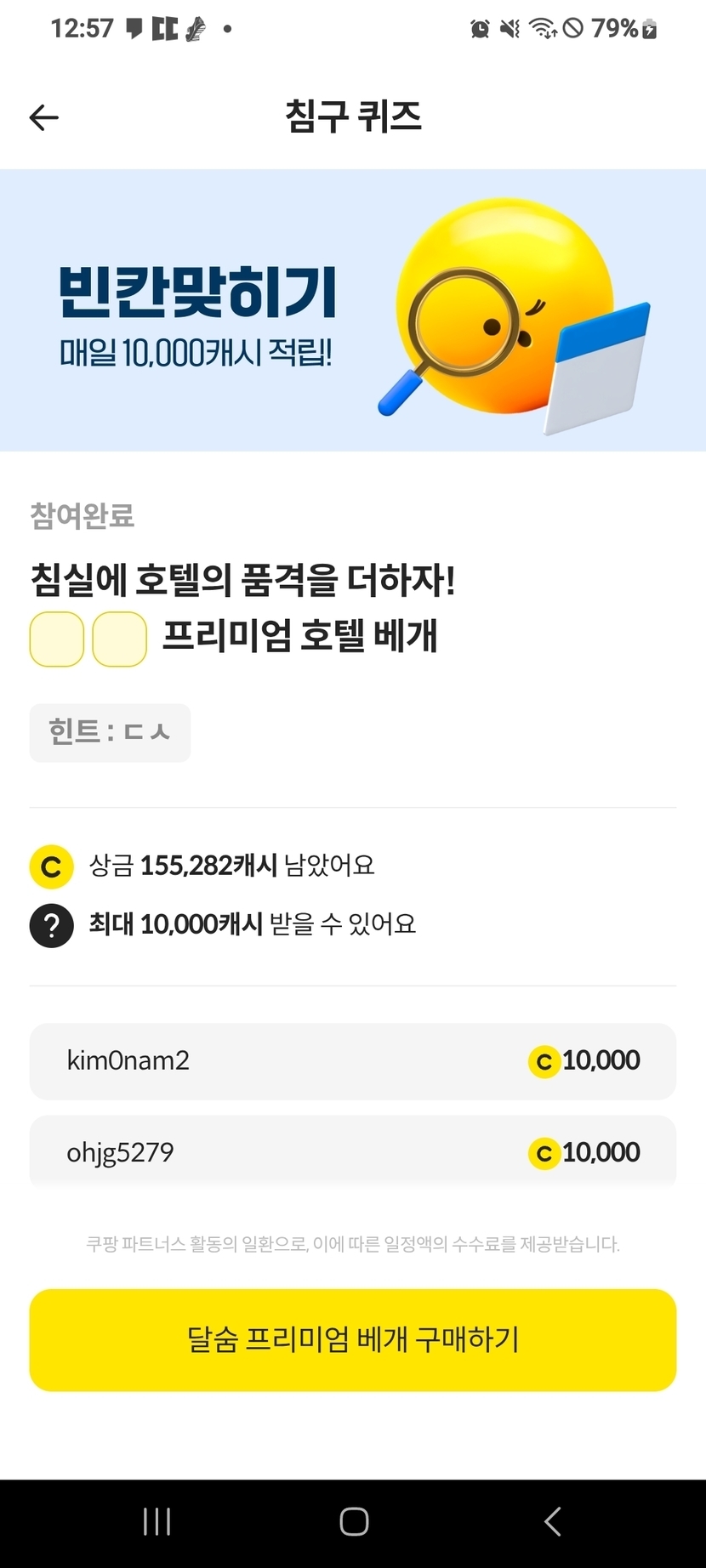Tap coin icon next to ohjg5279 reward
706x1568 pixels.
click(x=544, y=1153)
